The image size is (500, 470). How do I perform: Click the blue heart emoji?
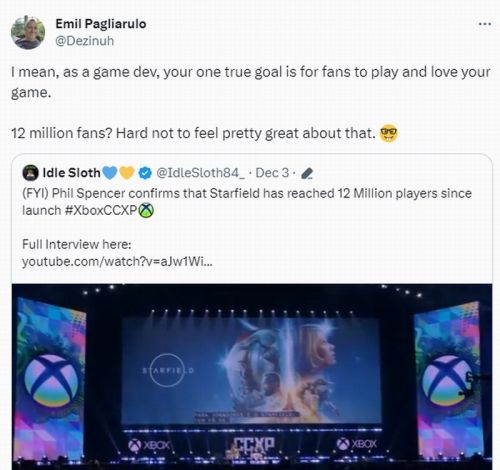click(x=110, y=173)
